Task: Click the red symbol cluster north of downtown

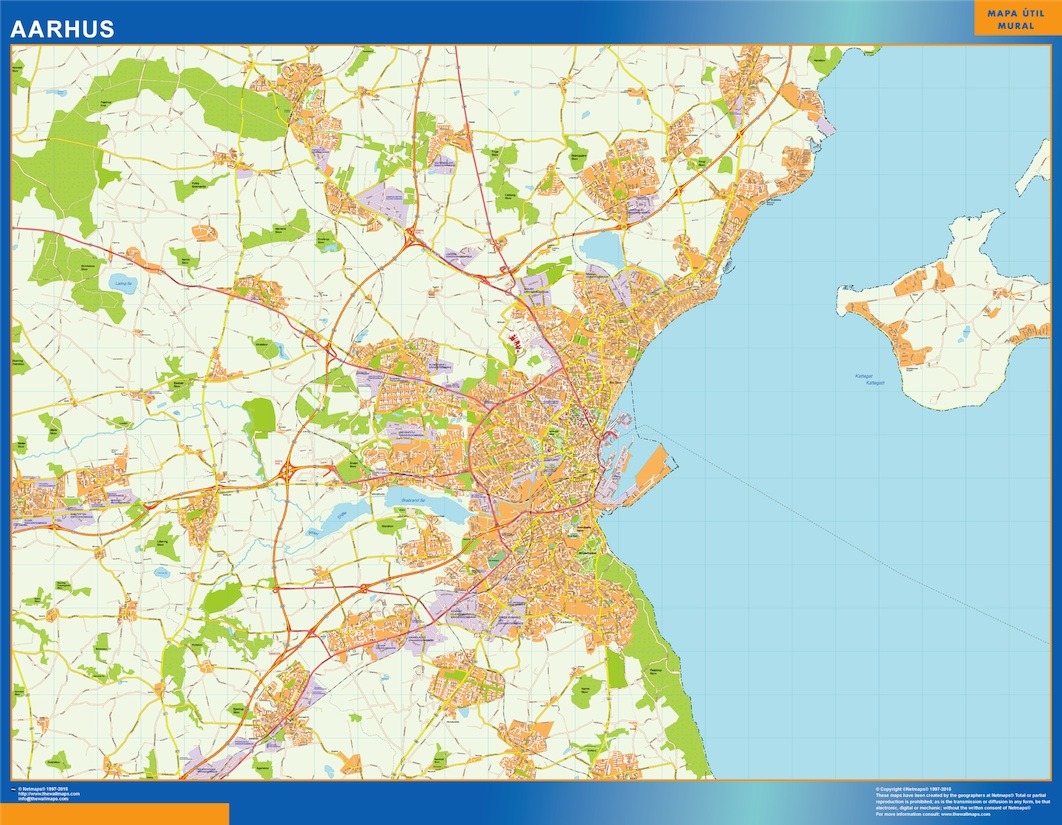Action: pyautogui.click(x=517, y=341)
